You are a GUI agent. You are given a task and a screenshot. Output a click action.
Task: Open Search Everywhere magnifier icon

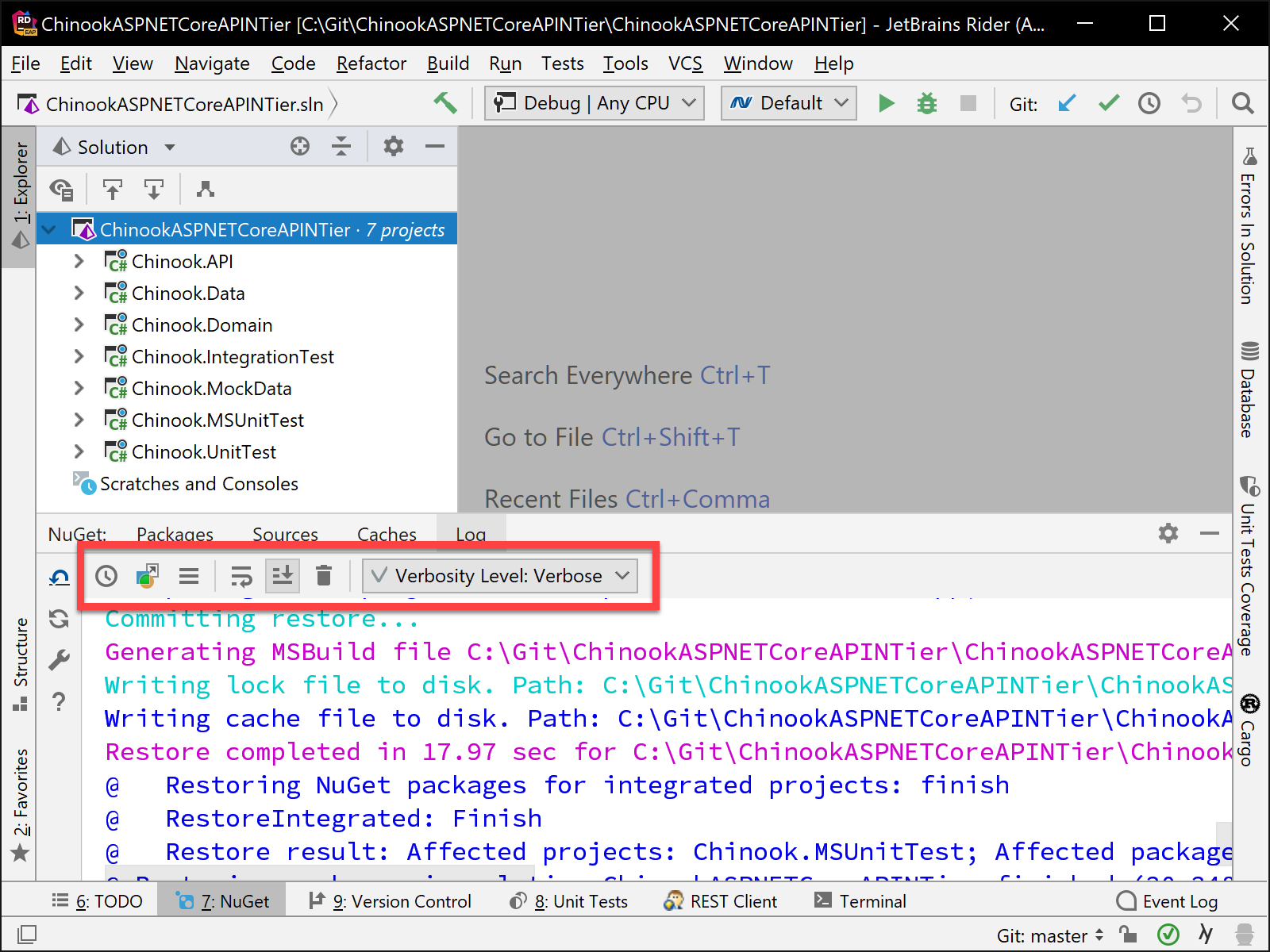[1242, 103]
